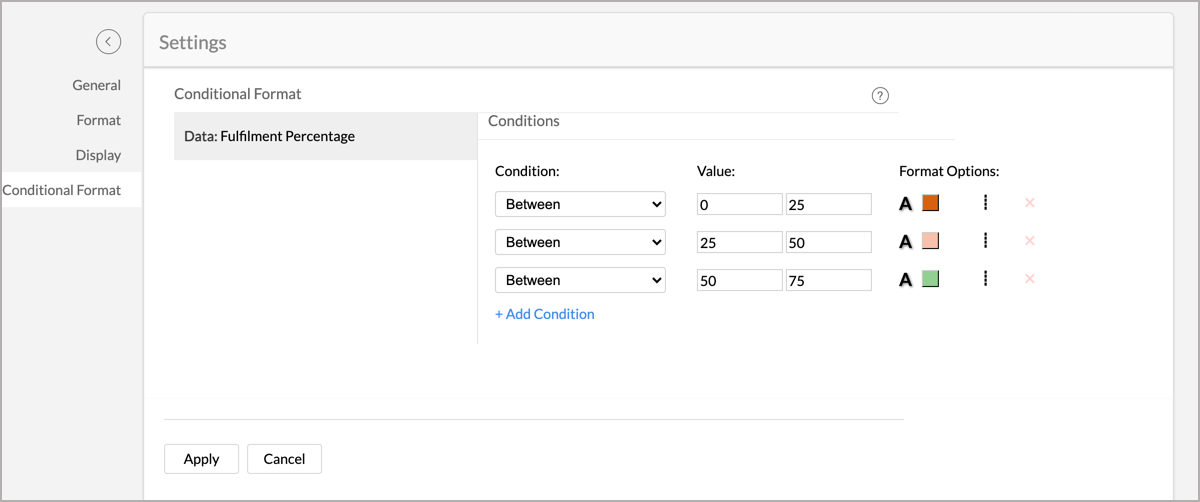Open more options dots for 25–50 condition
1200x502 pixels.
(x=985, y=241)
